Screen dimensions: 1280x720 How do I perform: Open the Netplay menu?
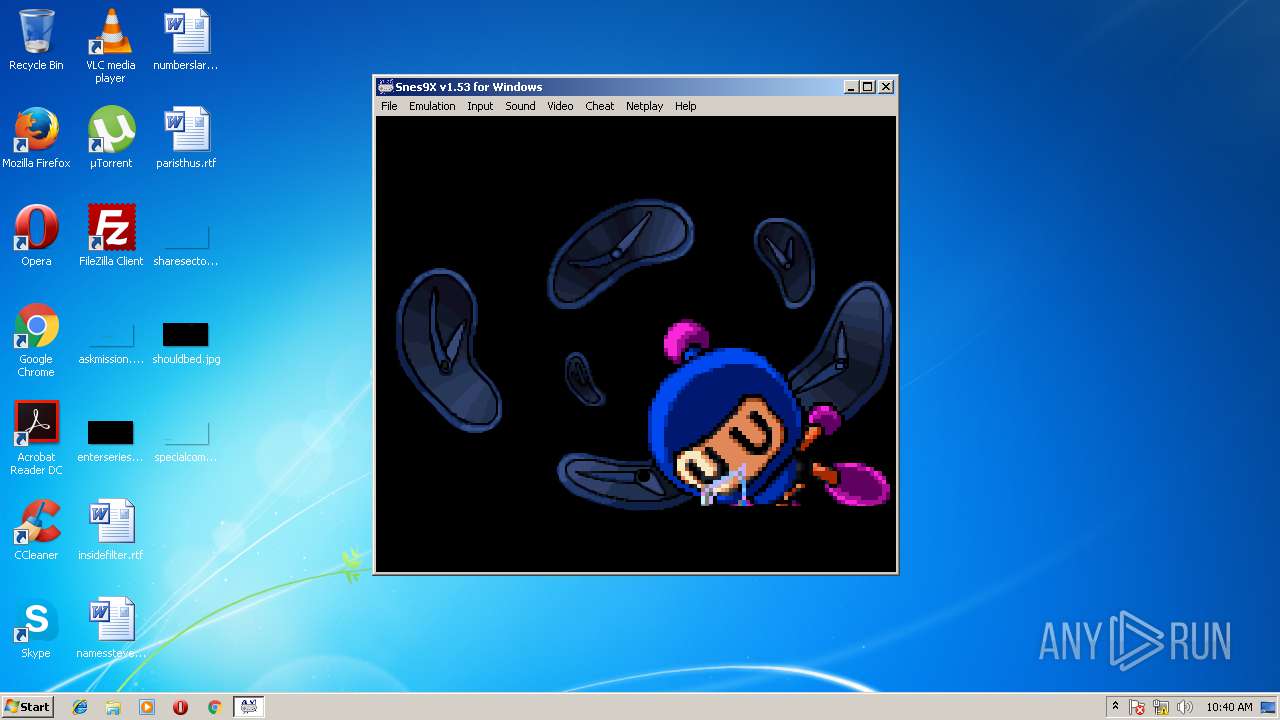(x=645, y=106)
